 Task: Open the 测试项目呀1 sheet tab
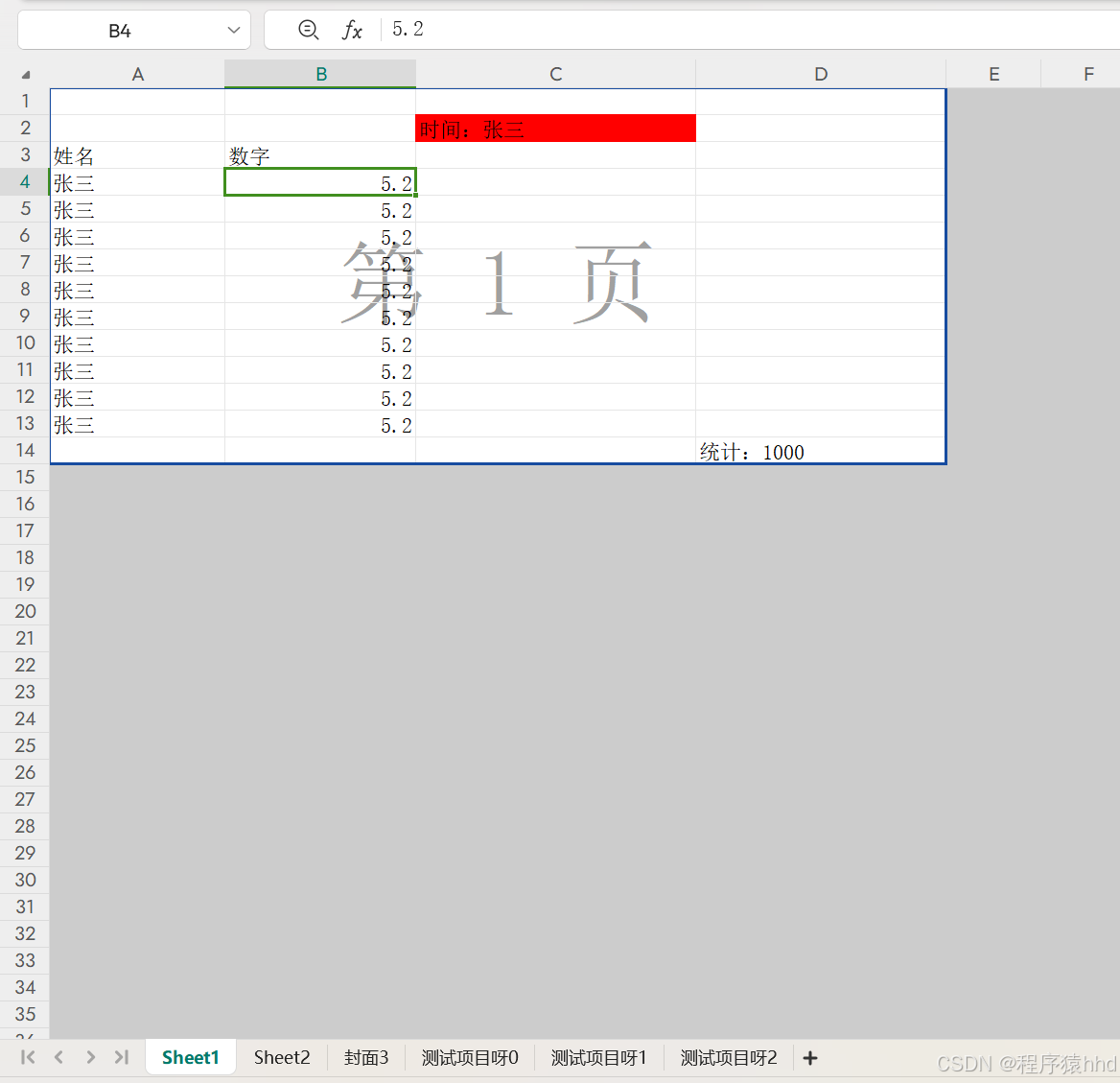(x=598, y=1057)
